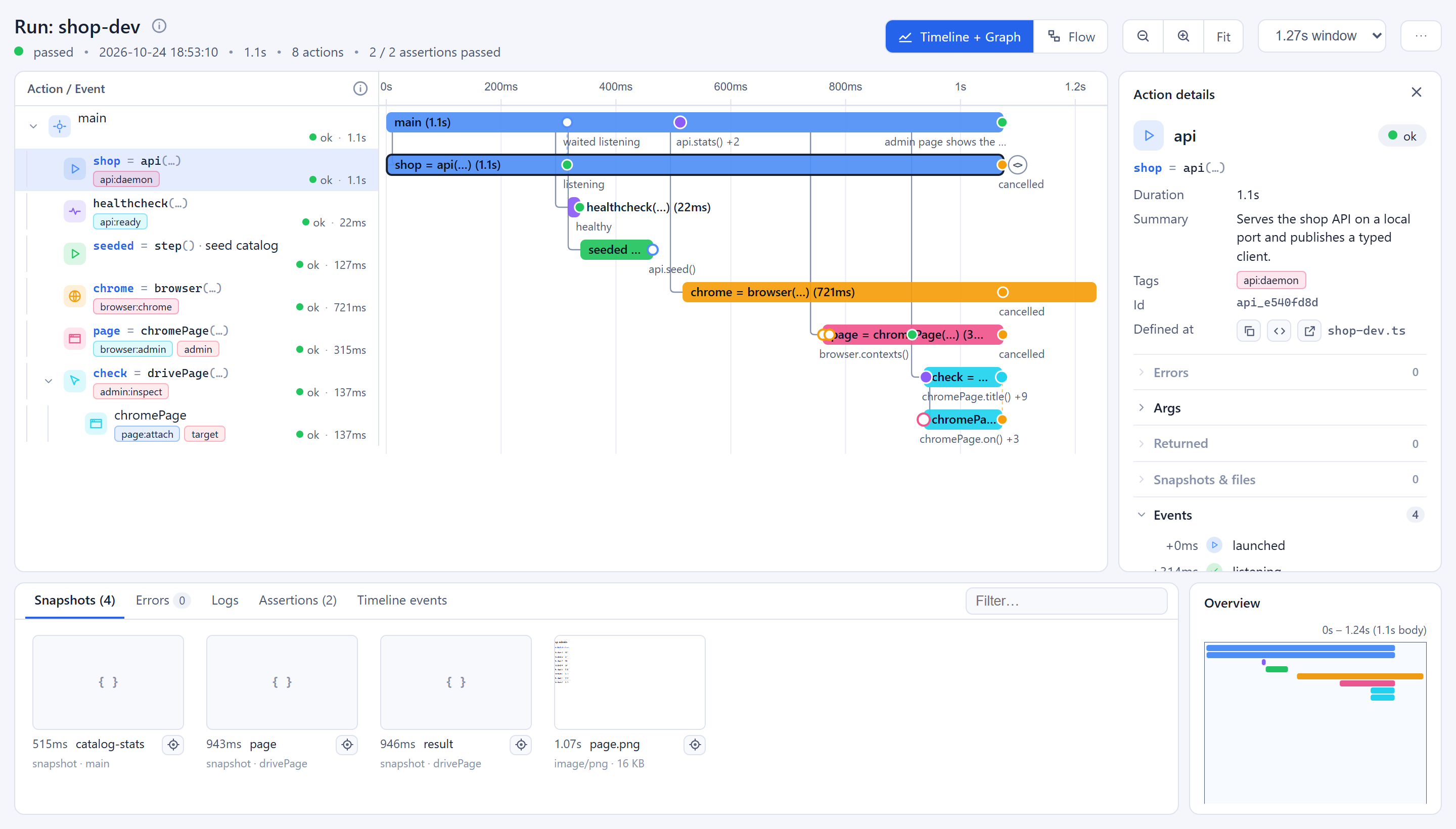Click the chrome browser globe icon
1456x829 pixels.
pos(75,296)
